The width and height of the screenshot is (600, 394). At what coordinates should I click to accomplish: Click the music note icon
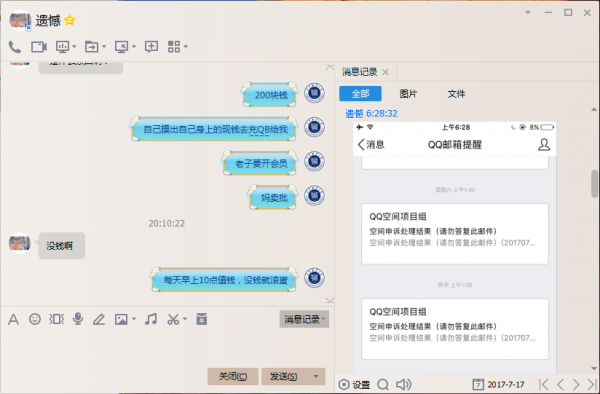(x=151, y=319)
